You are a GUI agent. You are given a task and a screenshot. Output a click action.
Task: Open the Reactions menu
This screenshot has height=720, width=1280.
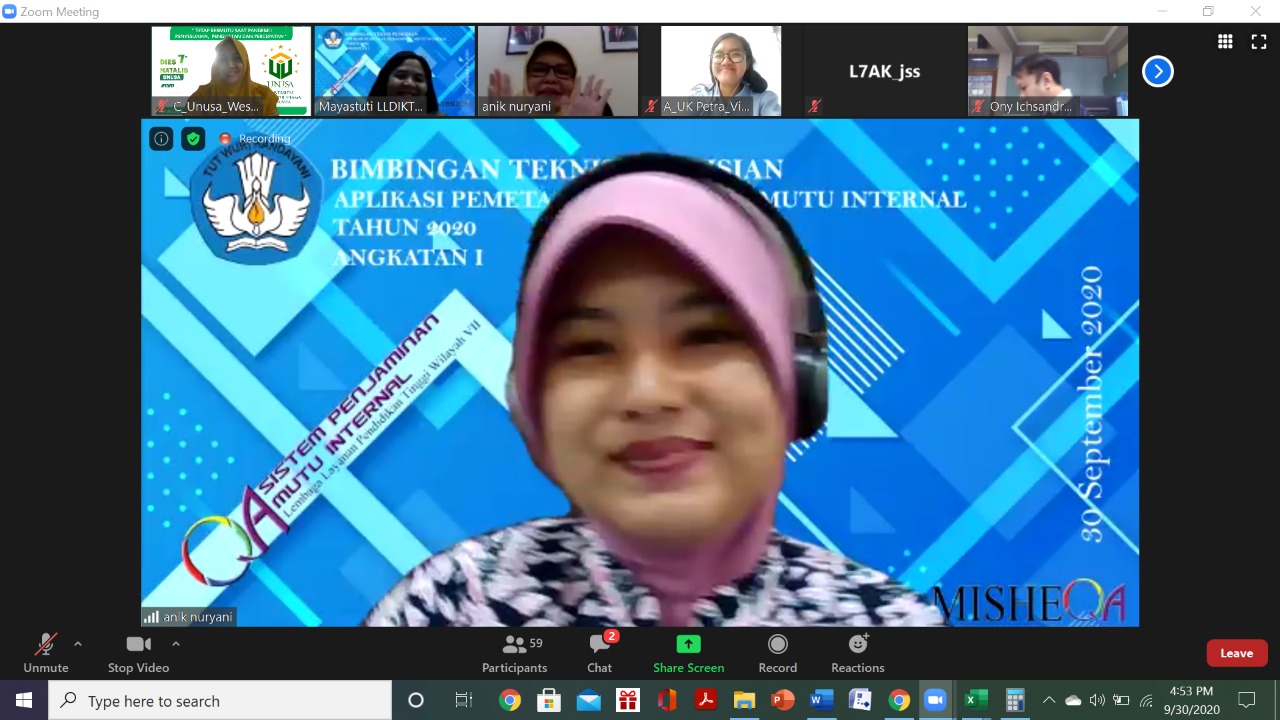click(858, 654)
